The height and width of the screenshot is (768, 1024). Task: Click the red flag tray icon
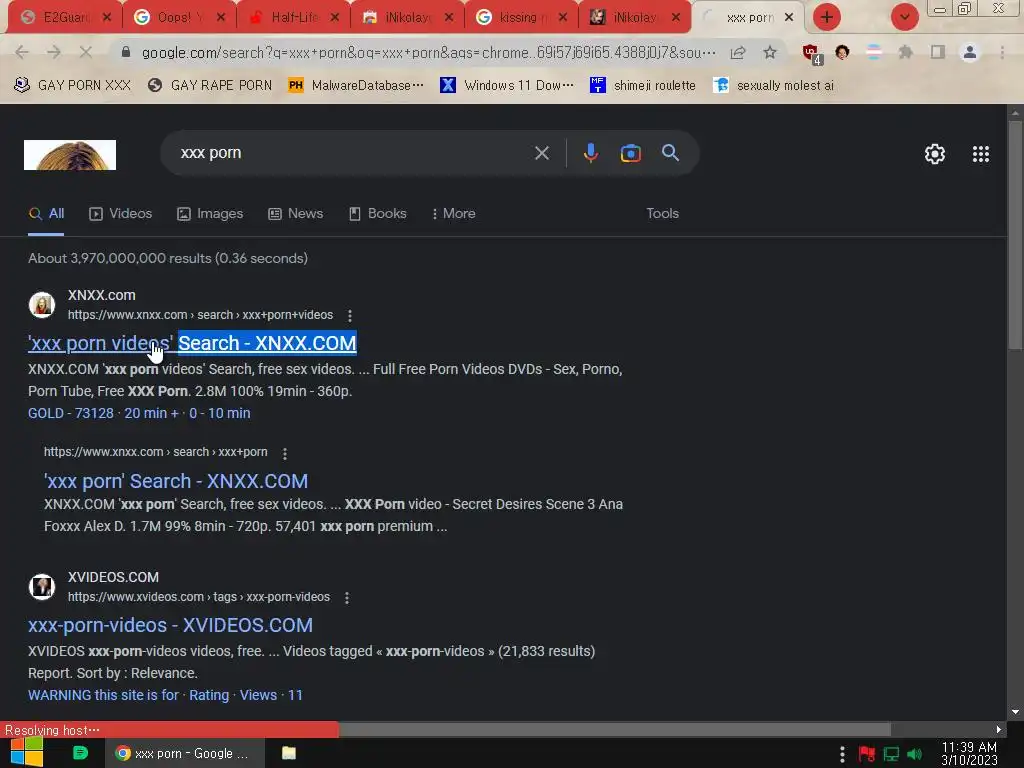867,754
